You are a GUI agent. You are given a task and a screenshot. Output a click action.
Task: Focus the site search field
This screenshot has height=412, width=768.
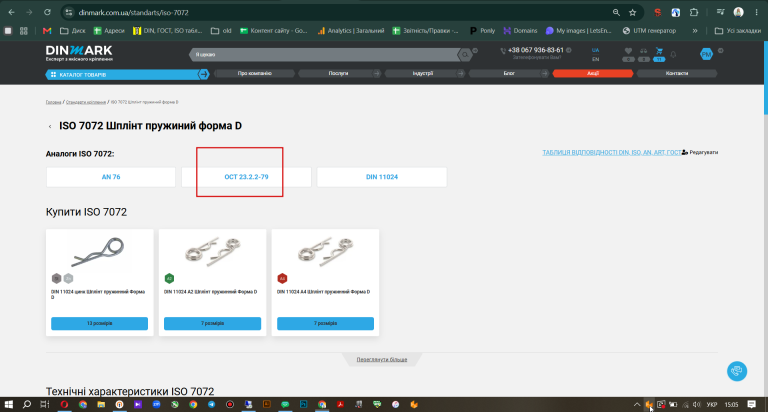(x=323, y=54)
